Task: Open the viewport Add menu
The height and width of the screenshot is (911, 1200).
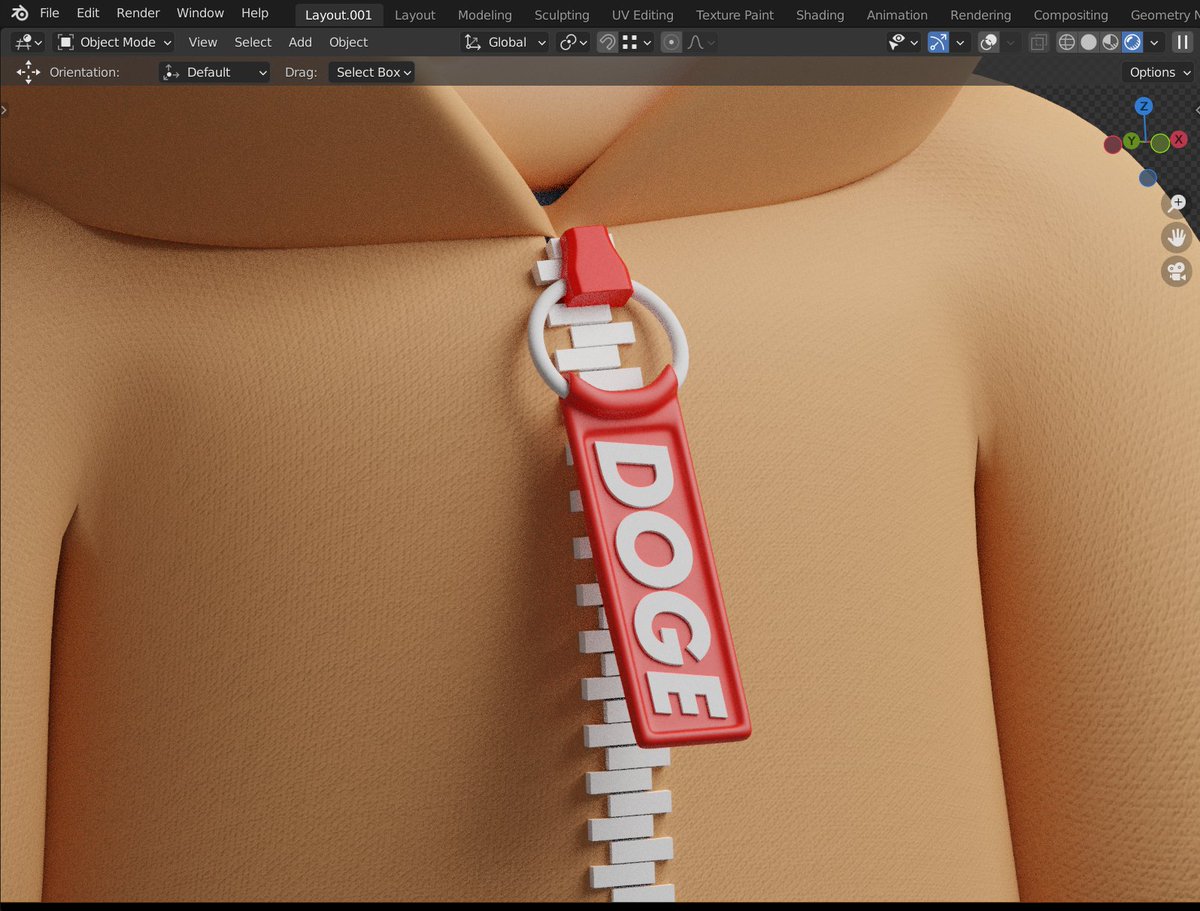Action: click(x=300, y=42)
